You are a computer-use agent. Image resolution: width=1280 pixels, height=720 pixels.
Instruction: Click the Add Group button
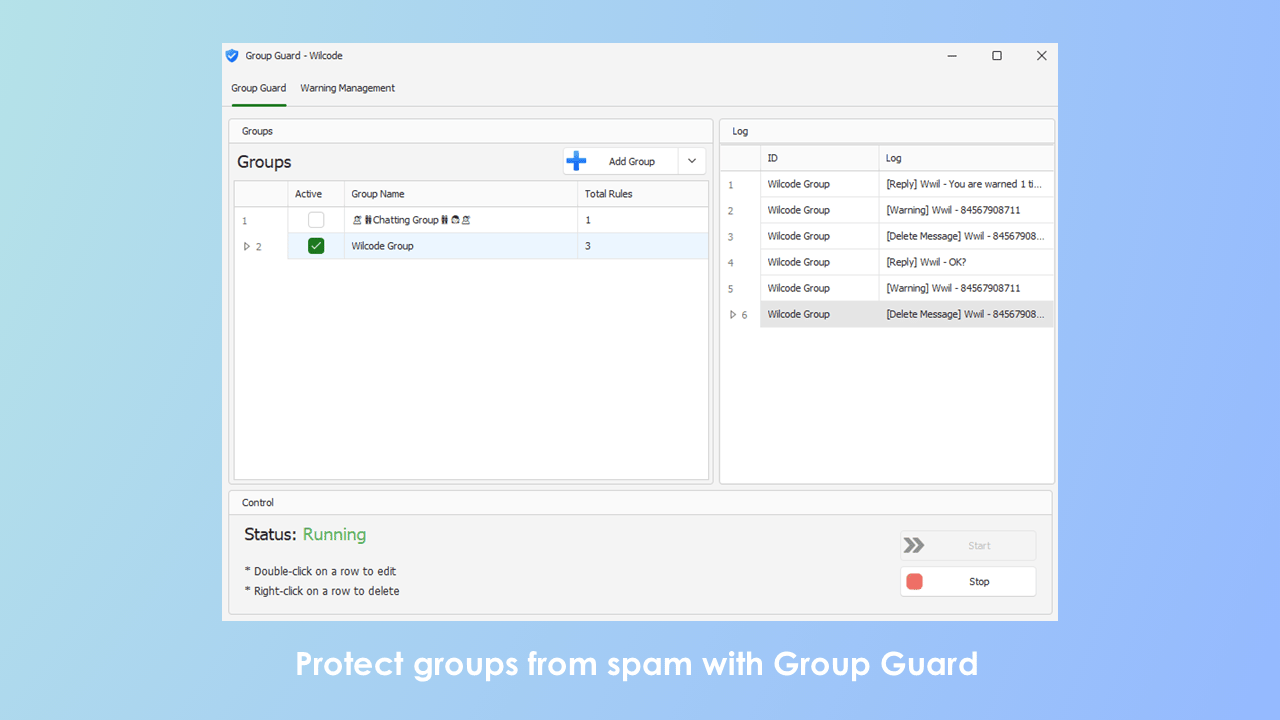point(631,161)
